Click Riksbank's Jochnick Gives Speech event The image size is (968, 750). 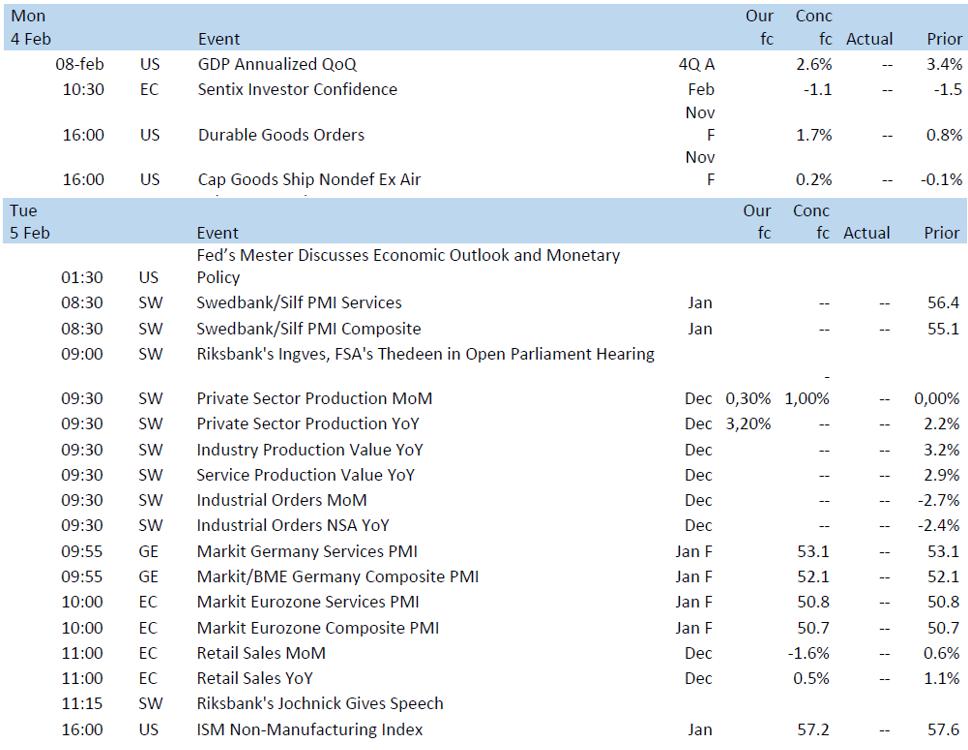[x=320, y=704]
